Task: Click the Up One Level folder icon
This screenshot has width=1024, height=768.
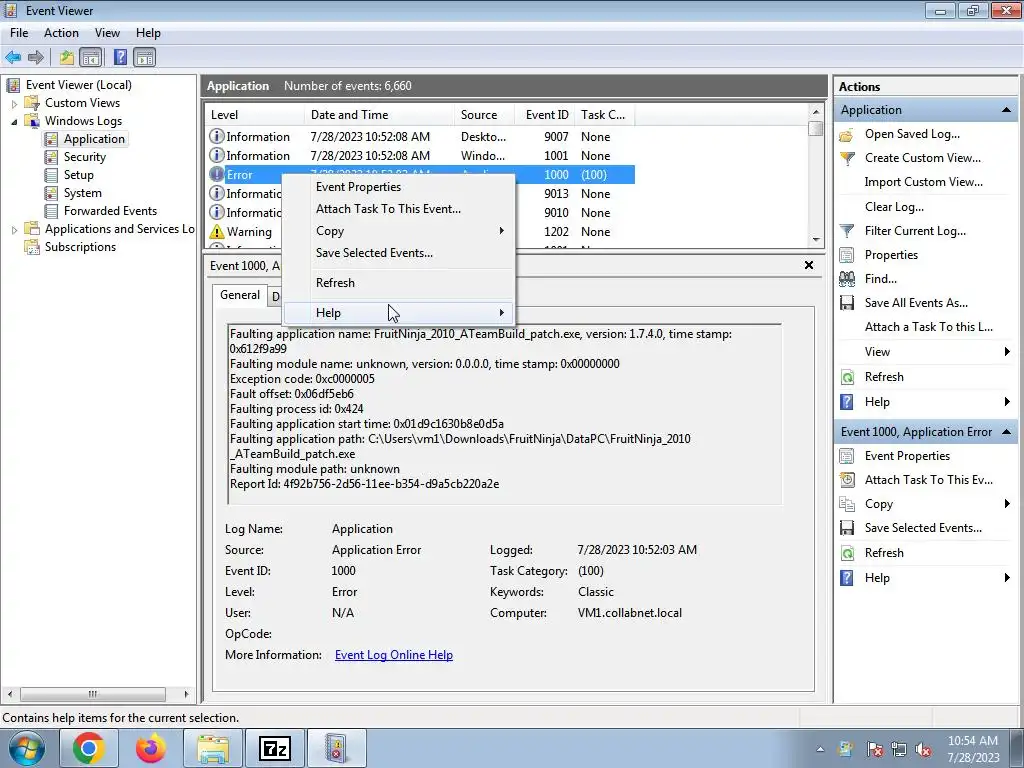Action: pos(67,57)
